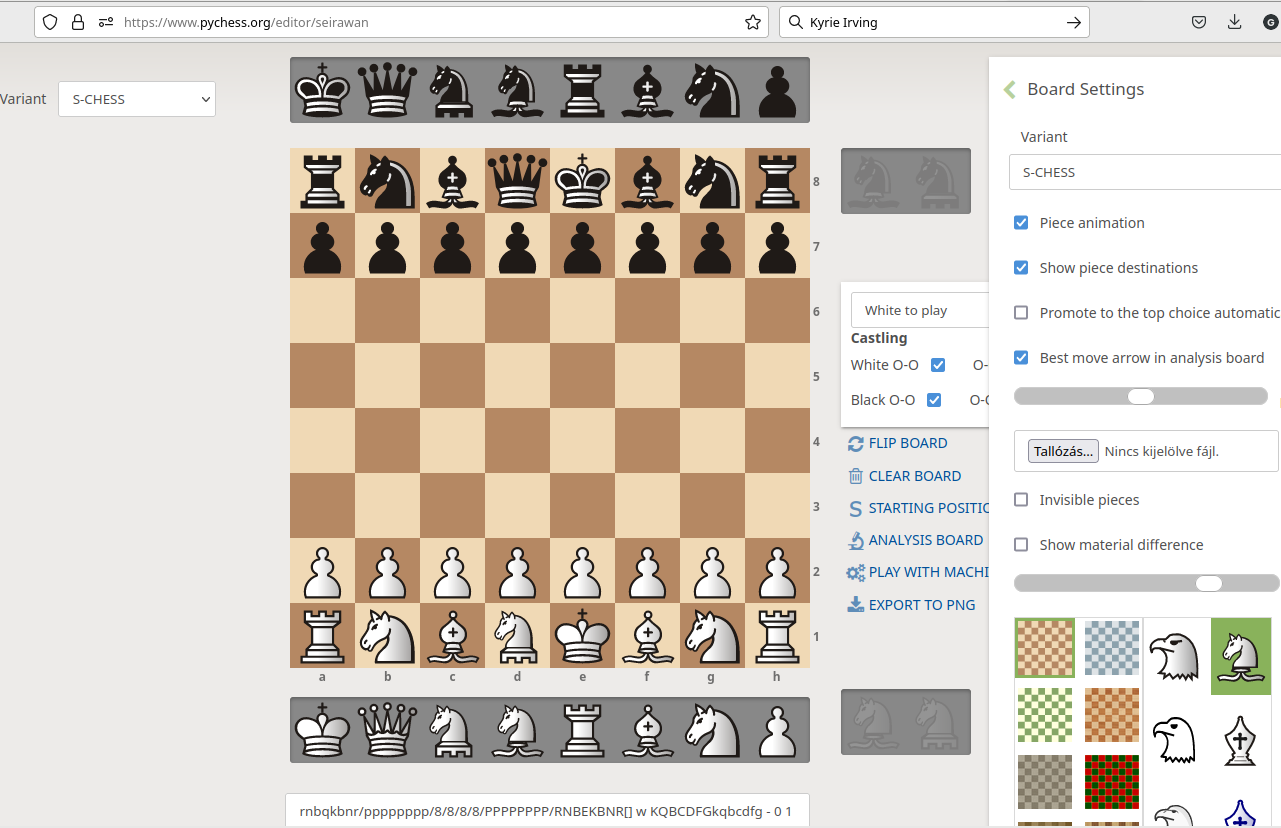The width and height of the screenshot is (1281, 828).
Task: Click the black queen on d8
Action: click(x=517, y=181)
